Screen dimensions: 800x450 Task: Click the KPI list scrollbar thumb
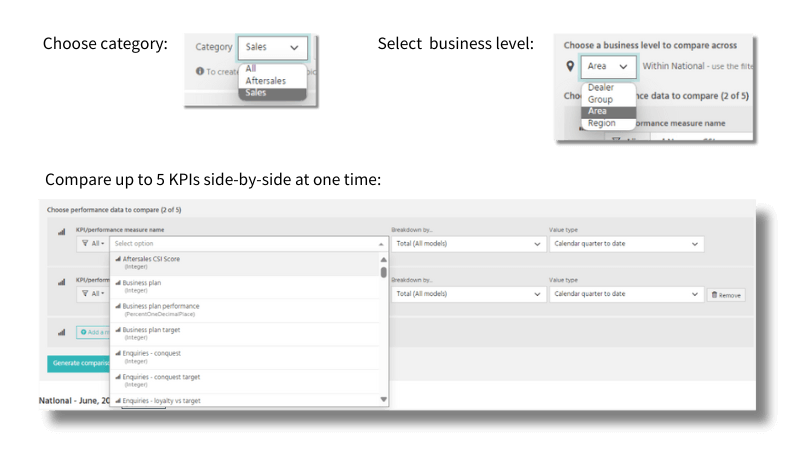point(384,272)
